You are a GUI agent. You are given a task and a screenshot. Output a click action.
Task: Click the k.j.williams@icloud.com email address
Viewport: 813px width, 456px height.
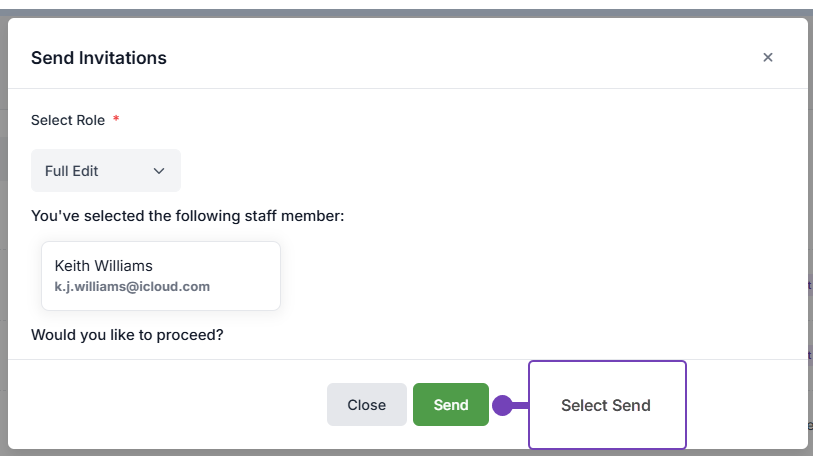click(132, 286)
